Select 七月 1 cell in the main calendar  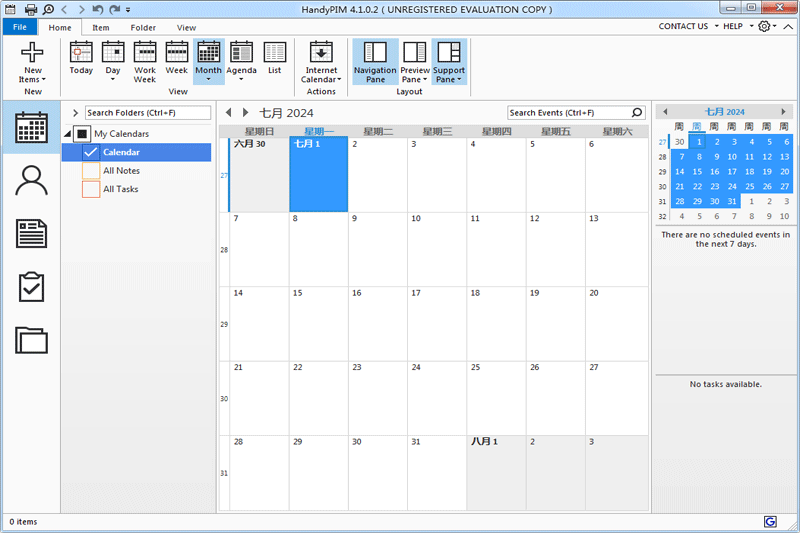(319, 174)
